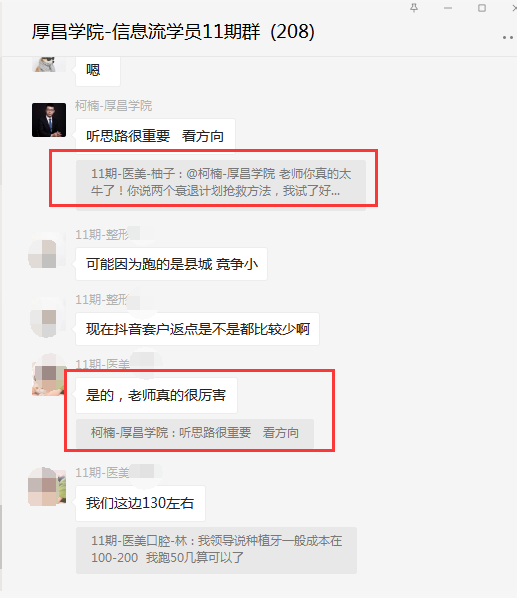
Task: Open the quoted reply 柯楠-厚昌学院：听思路很重要
Action: pyautogui.click(x=195, y=433)
